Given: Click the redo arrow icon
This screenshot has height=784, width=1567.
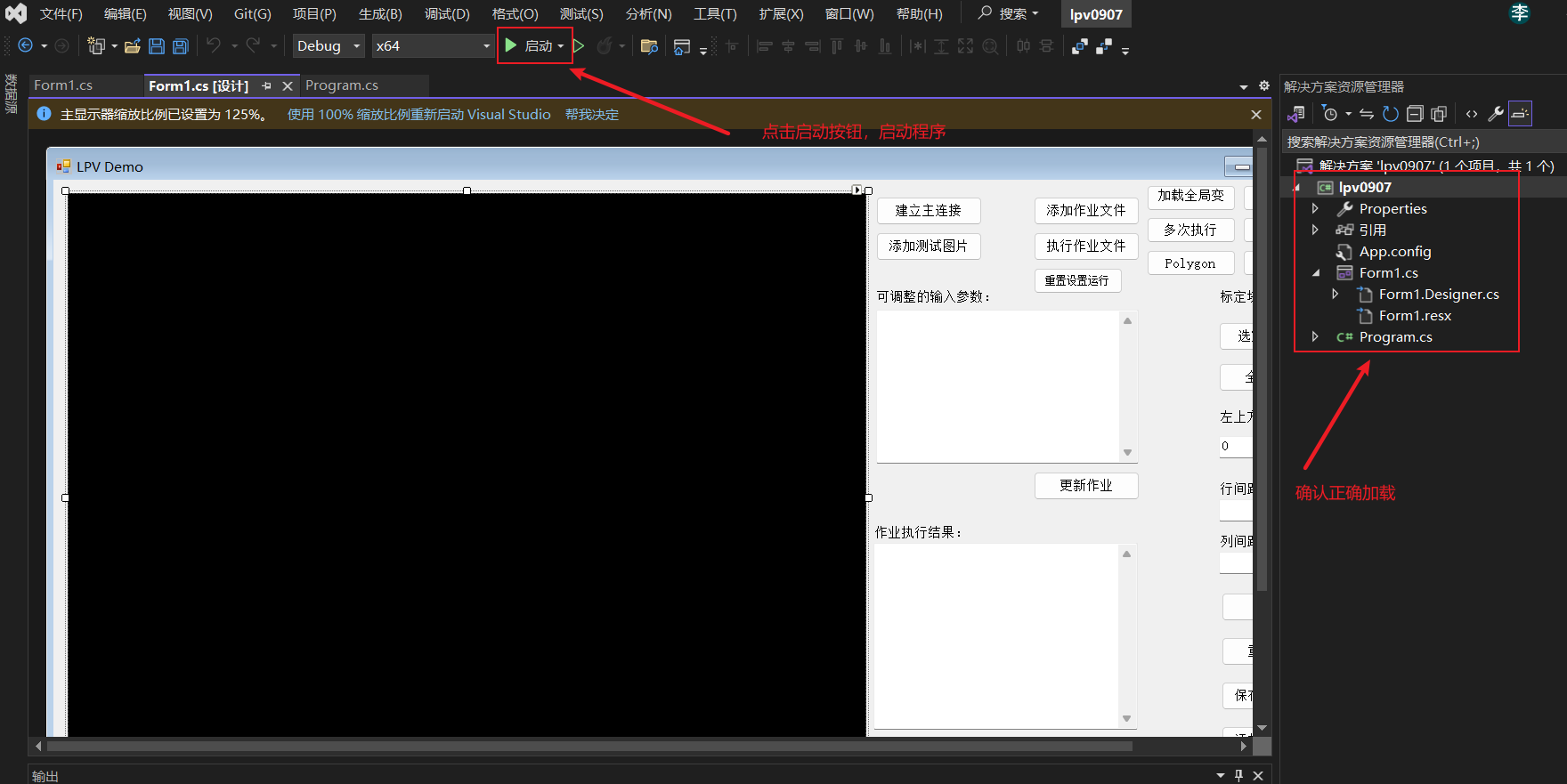Looking at the screenshot, I should tap(254, 45).
